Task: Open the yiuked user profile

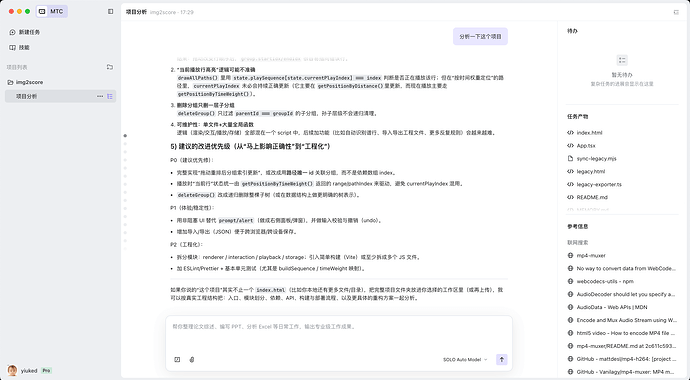Action: pos(29,371)
